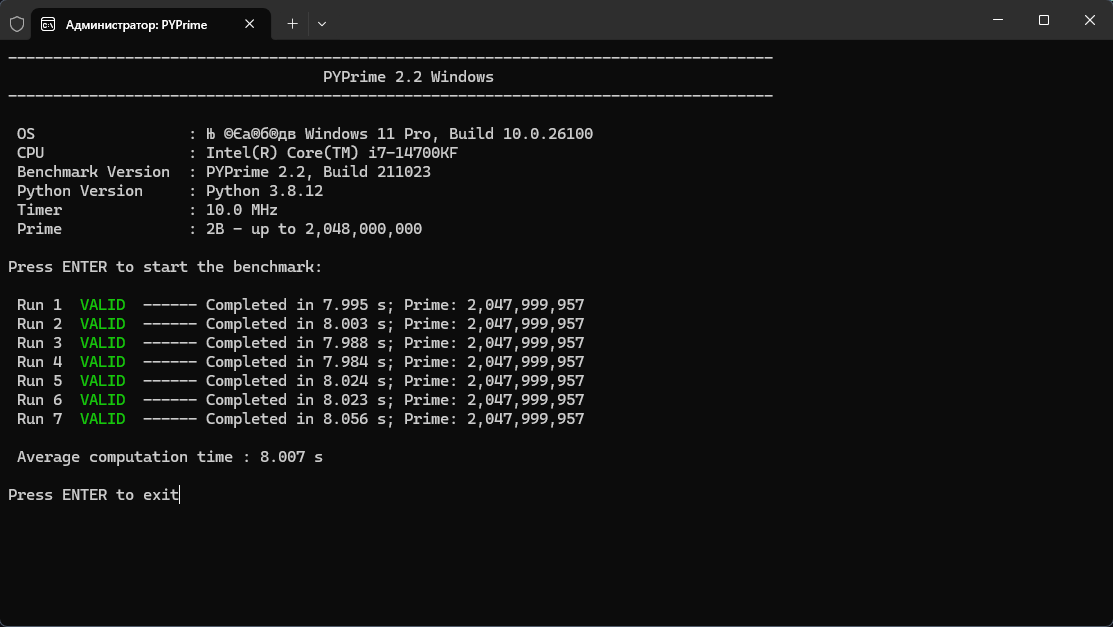Click the Press ENTER to exit line
Viewport: 1113px width, 627px height.
coord(93,494)
